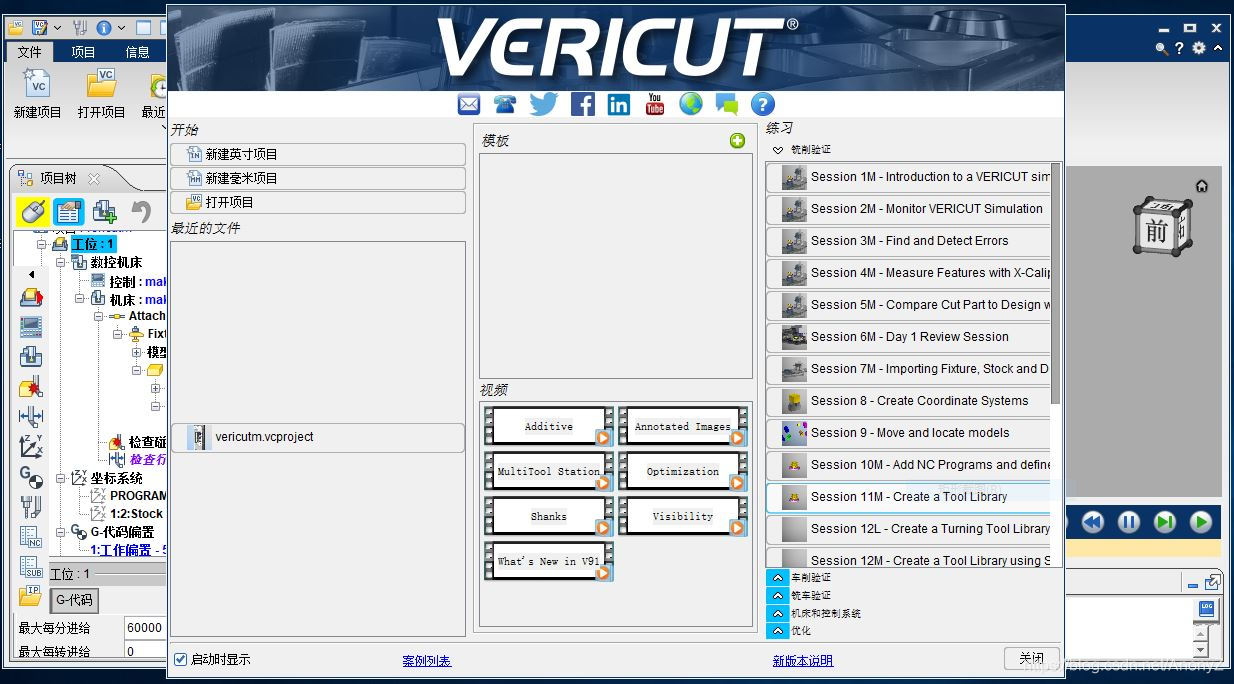The width and height of the screenshot is (1234, 684).
Task: Click the G-code offset sidebar icon
Action: (x=31, y=476)
